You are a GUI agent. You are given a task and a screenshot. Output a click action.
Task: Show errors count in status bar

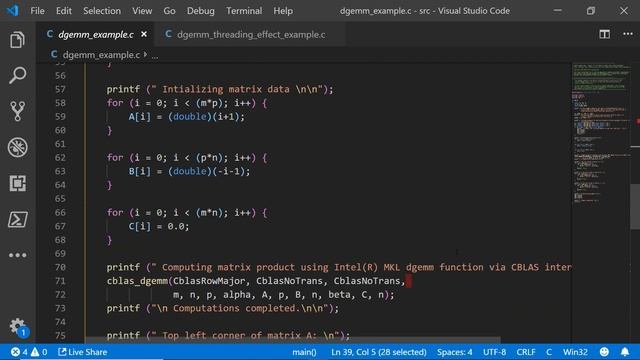pyautogui.click(x=19, y=352)
